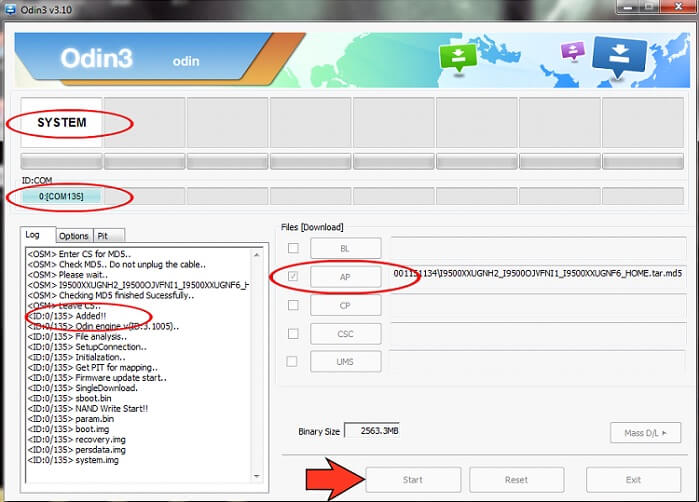Click log line 'NAND Write Start!!'
The image size is (699, 502).
pyautogui.click(x=88, y=408)
